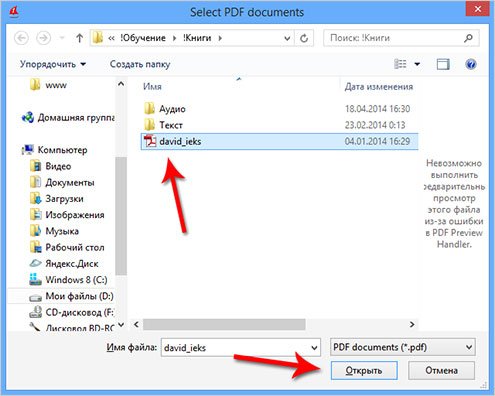
Task: Click the Аудио folder icon
Action: (149, 109)
